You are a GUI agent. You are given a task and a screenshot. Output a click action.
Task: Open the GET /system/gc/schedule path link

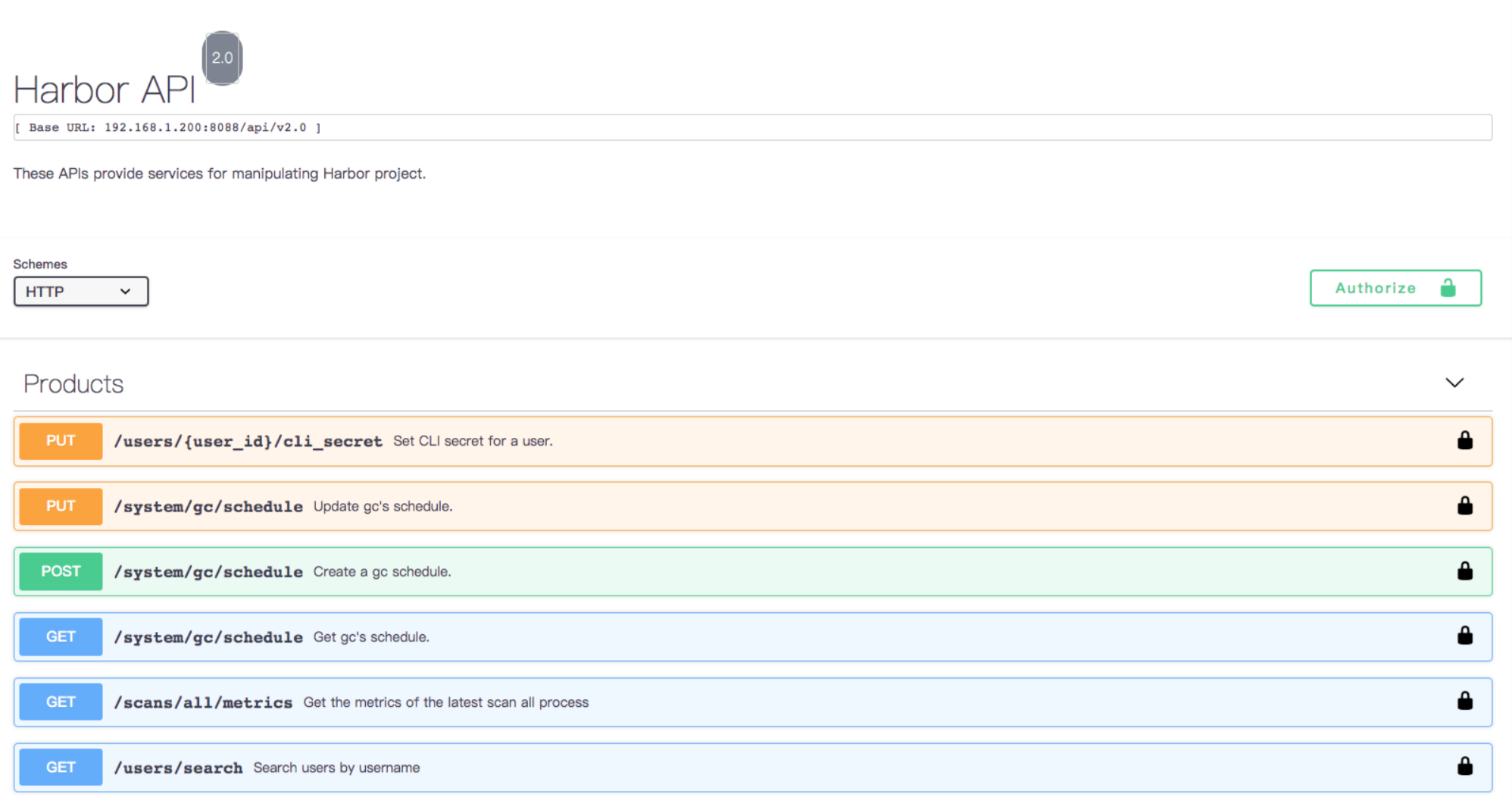(208, 638)
